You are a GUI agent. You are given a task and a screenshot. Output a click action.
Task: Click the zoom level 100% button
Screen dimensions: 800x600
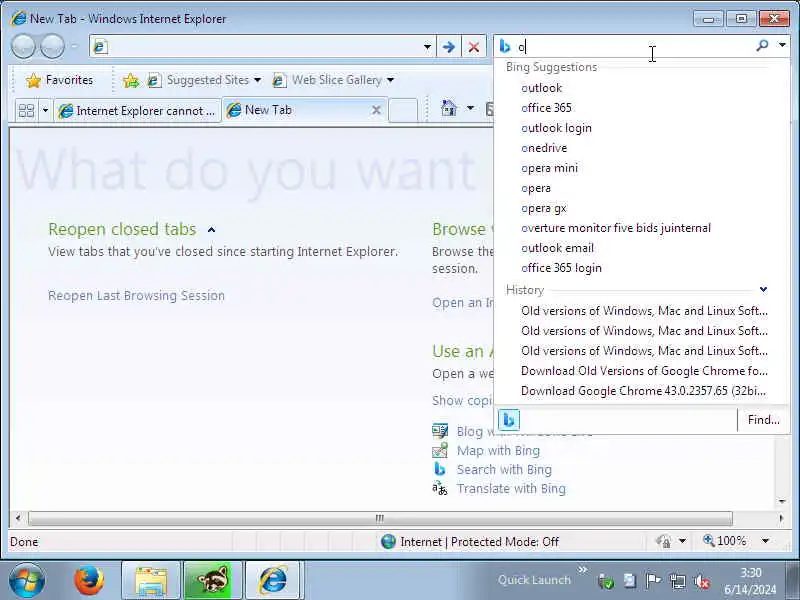coord(725,540)
